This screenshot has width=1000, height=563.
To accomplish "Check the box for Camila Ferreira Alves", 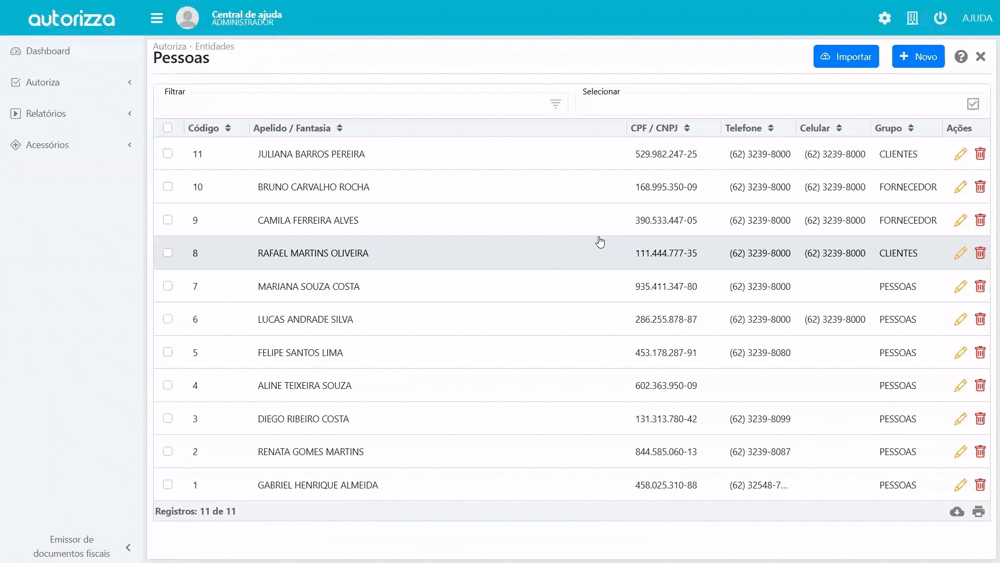I will [168, 220].
